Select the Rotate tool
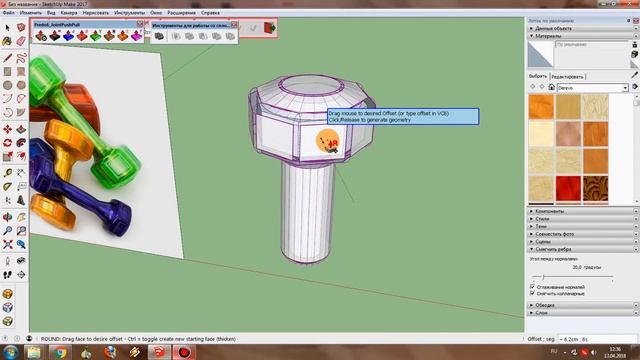This screenshot has height=360, width=640. [7, 143]
